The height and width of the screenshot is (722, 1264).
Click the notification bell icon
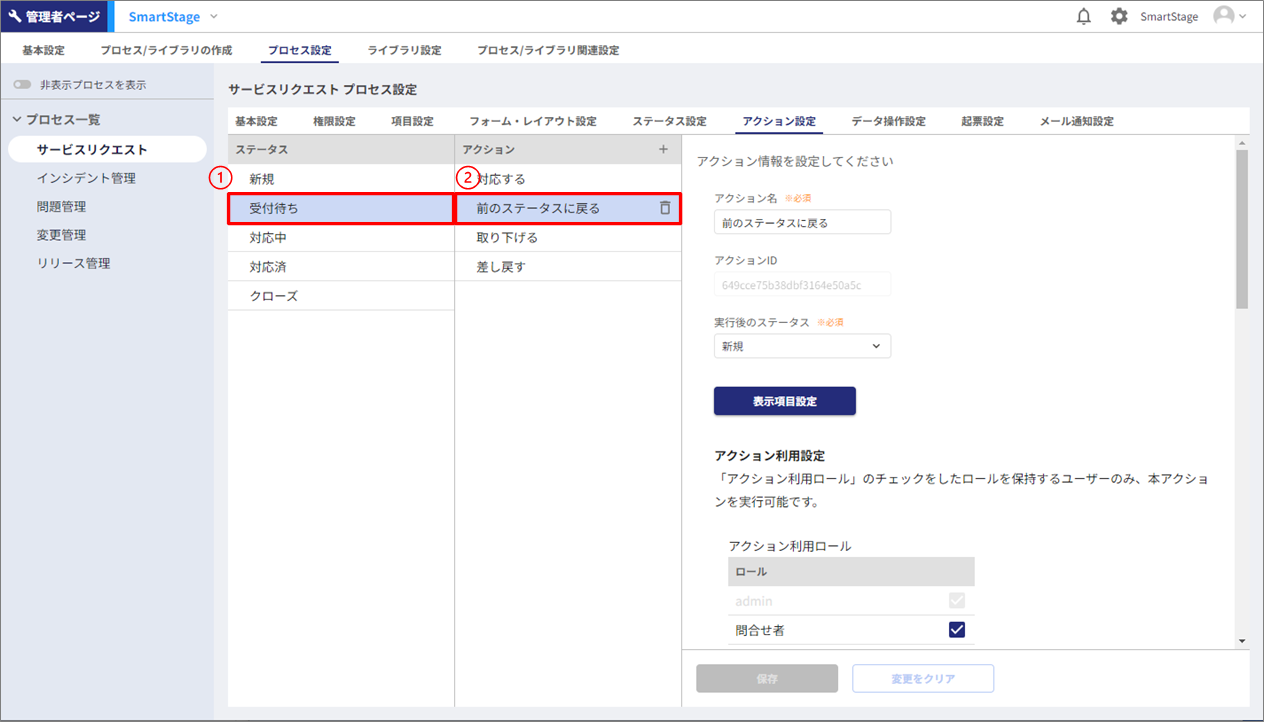pyautogui.click(x=1083, y=17)
